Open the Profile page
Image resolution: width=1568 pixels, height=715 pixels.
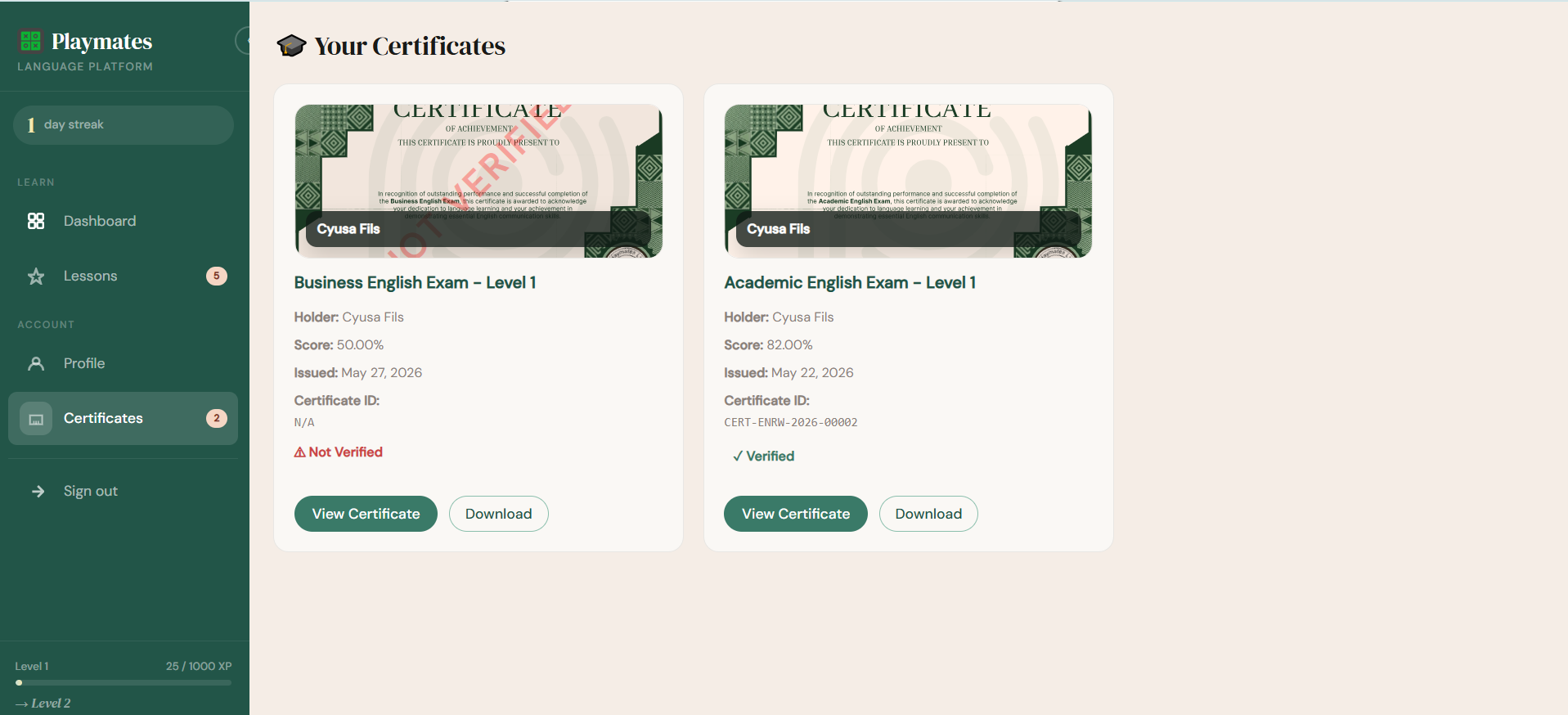123,363
